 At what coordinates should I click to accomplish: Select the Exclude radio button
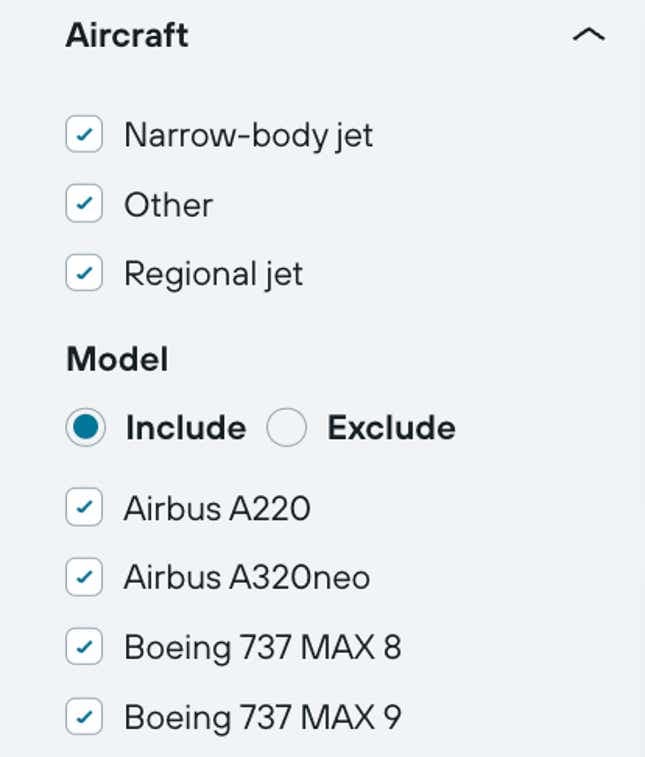[x=286, y=428]
